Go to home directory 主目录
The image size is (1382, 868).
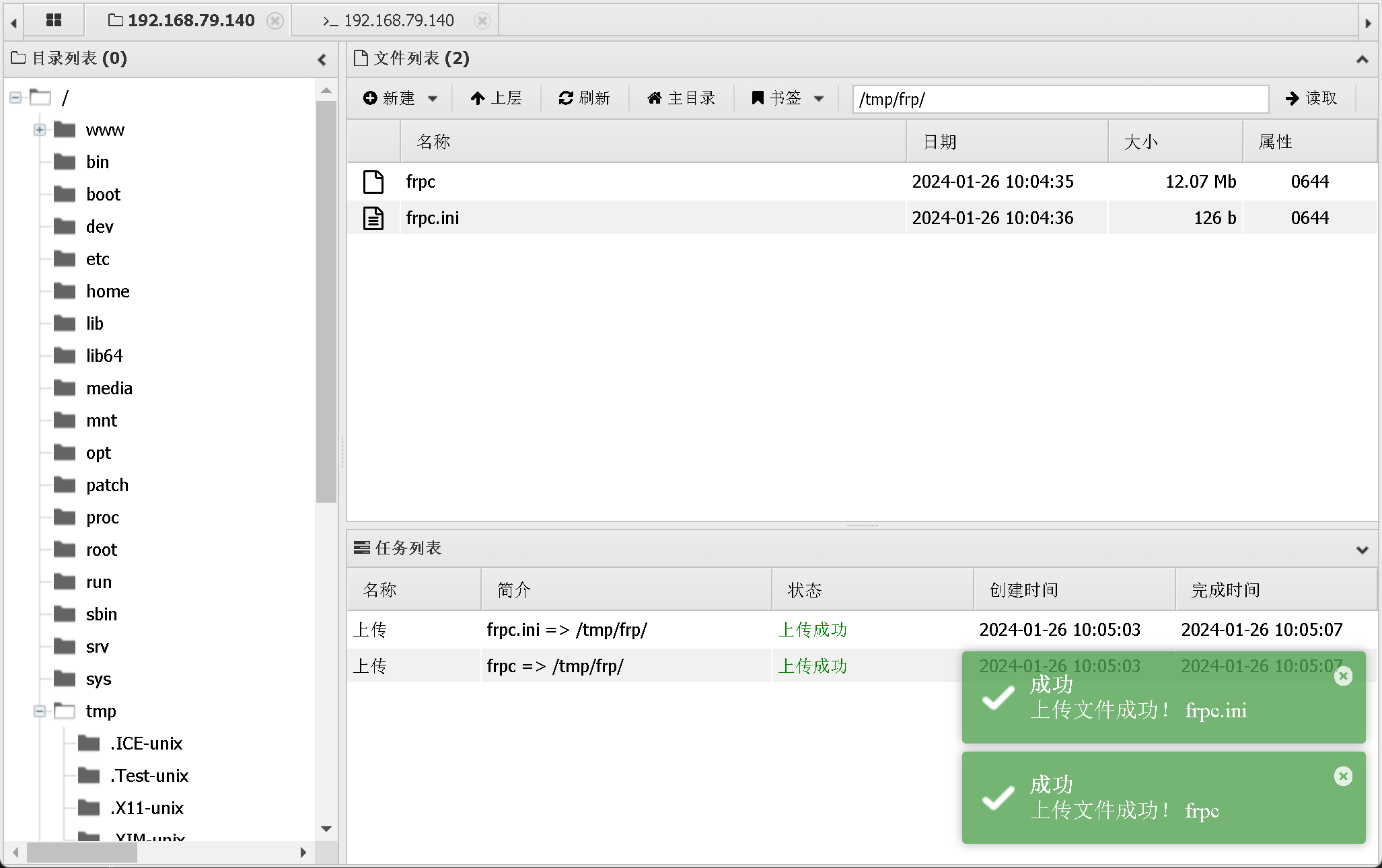pyautogui.click(x=681, y=98)
